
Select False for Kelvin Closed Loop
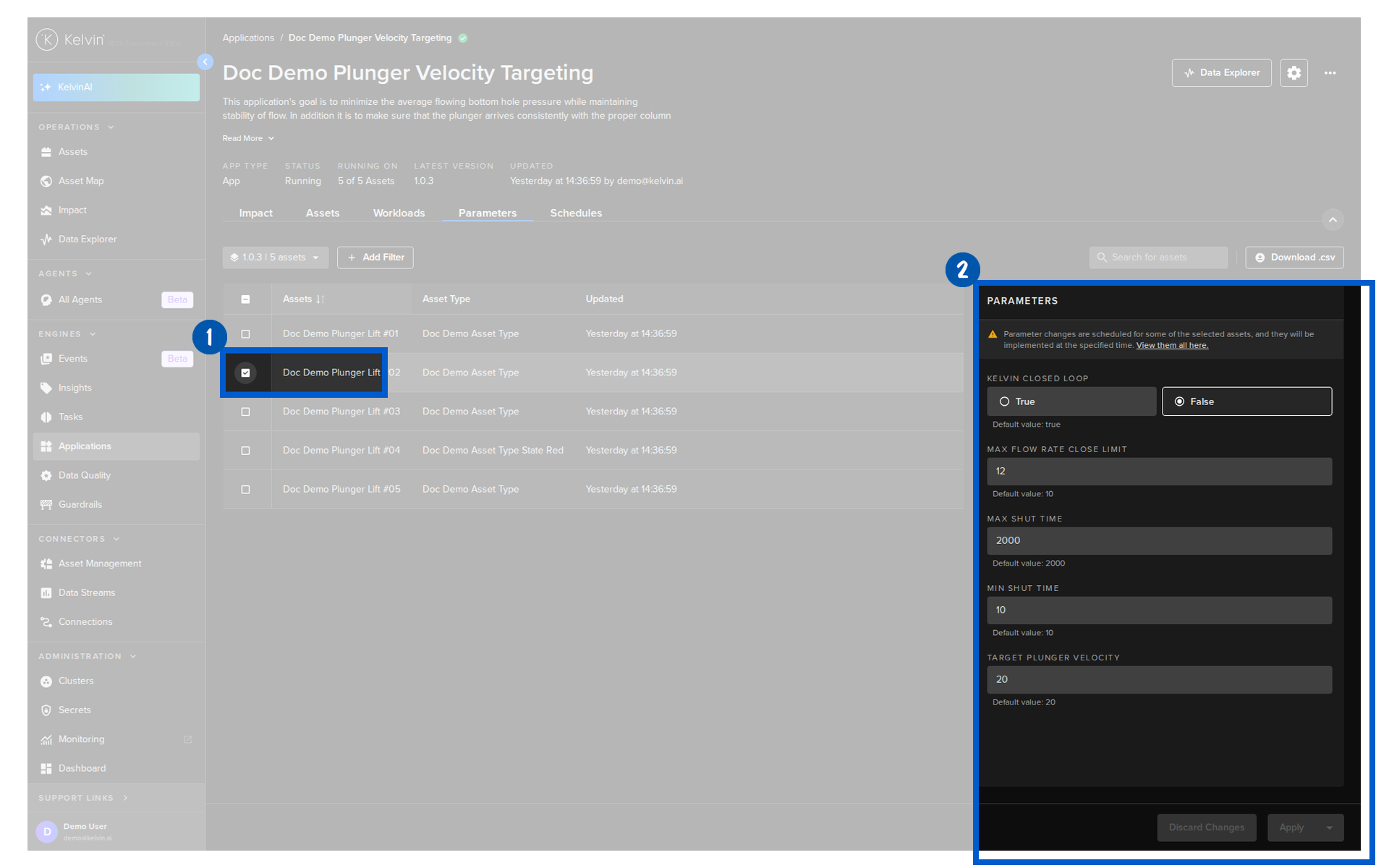[1246, 401]
